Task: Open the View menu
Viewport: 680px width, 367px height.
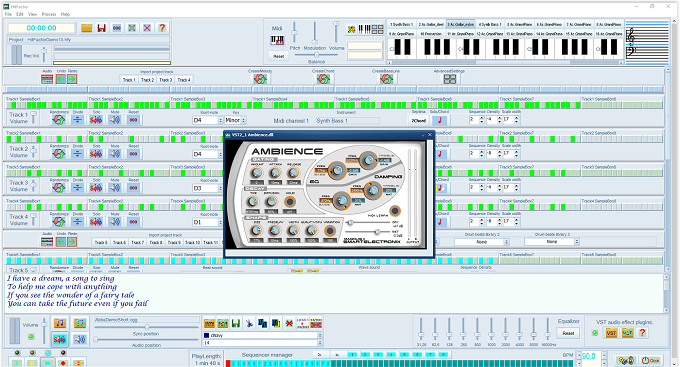Action: pos(33,14)
